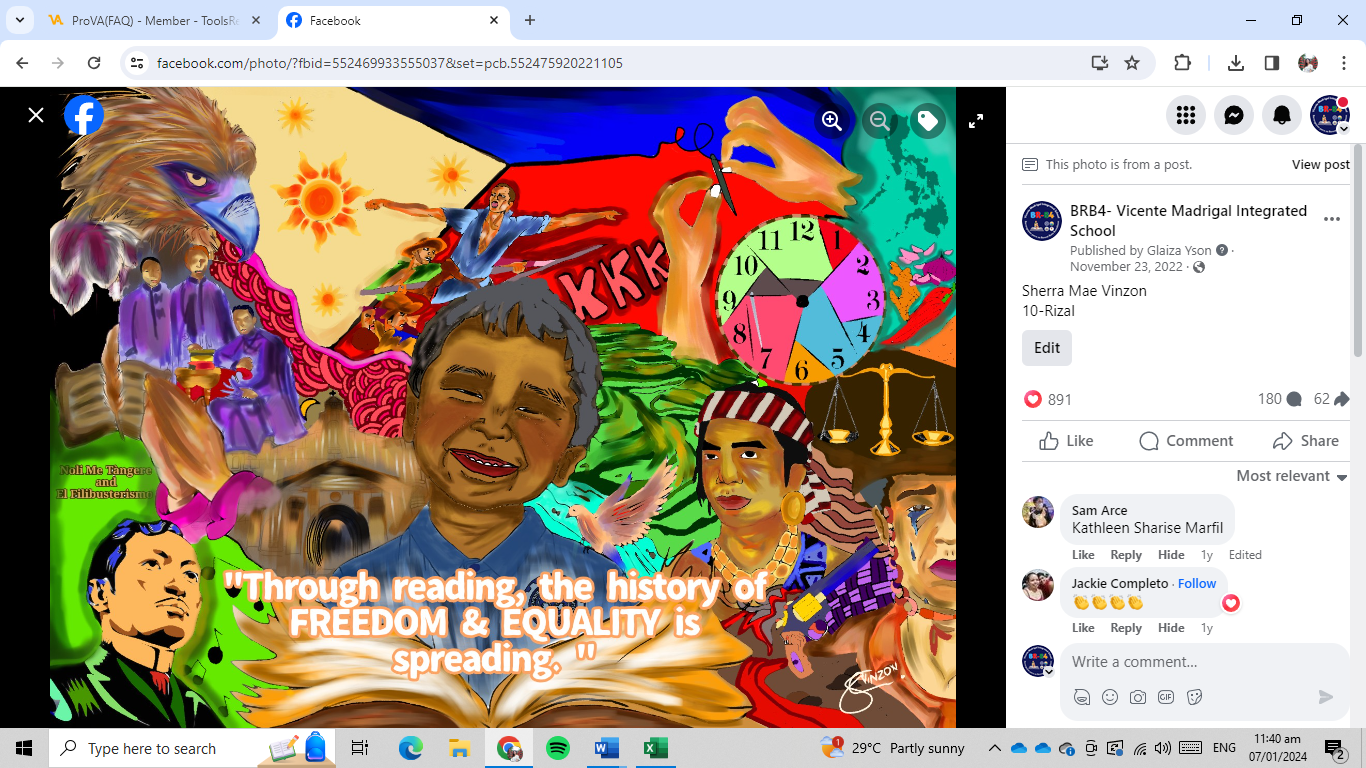The image size is (1366, 768).
Task: Like the photo
Action: [x=1066, y=440]
